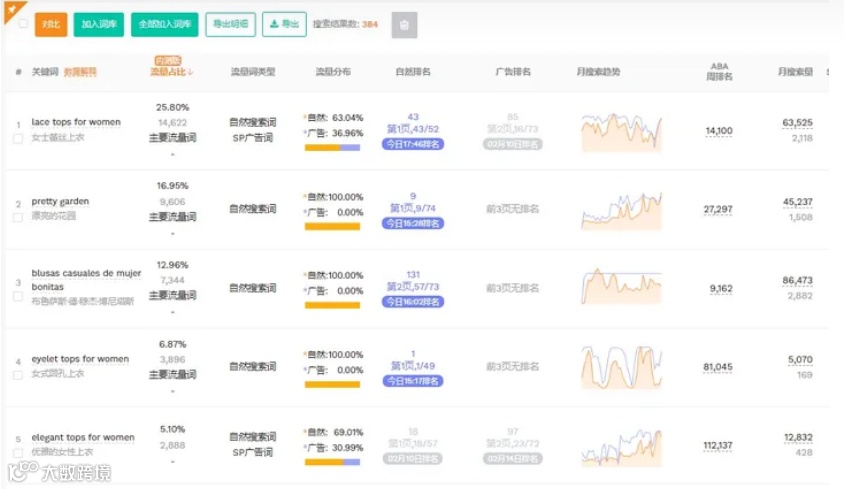Check the eyelet tops for women row

18,375
